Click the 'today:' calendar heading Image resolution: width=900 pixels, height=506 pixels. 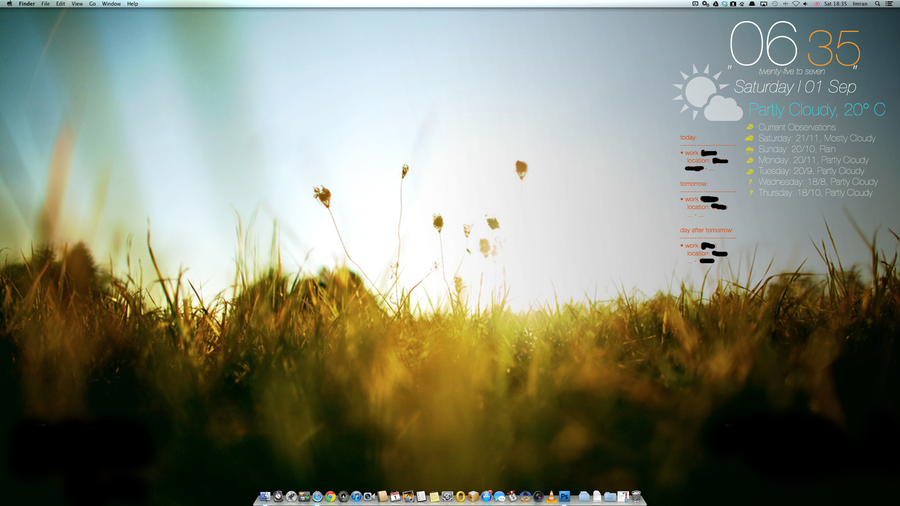click(688, 138)
